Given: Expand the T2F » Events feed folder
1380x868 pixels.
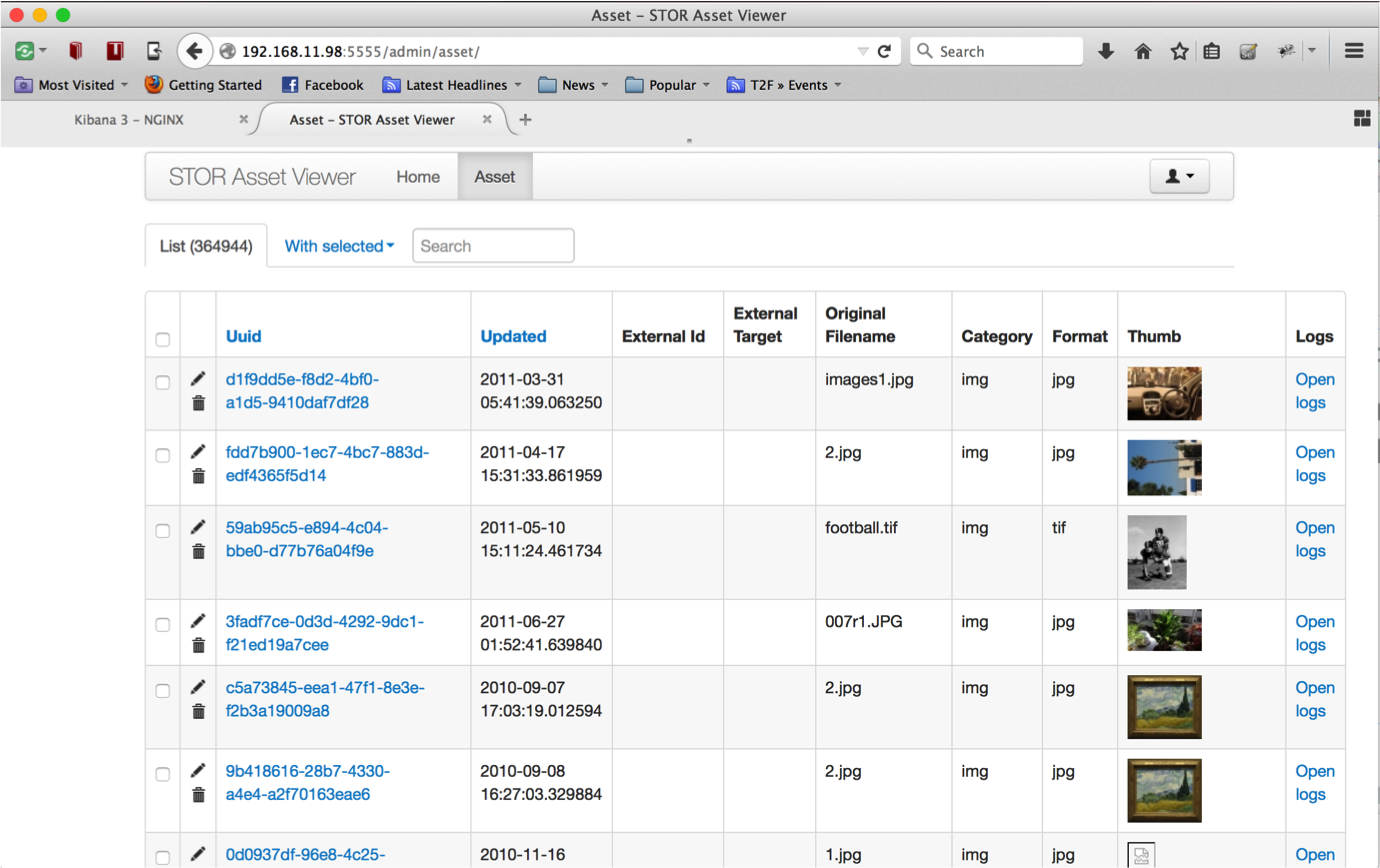Looking at the screenshot, I should 785,85.
